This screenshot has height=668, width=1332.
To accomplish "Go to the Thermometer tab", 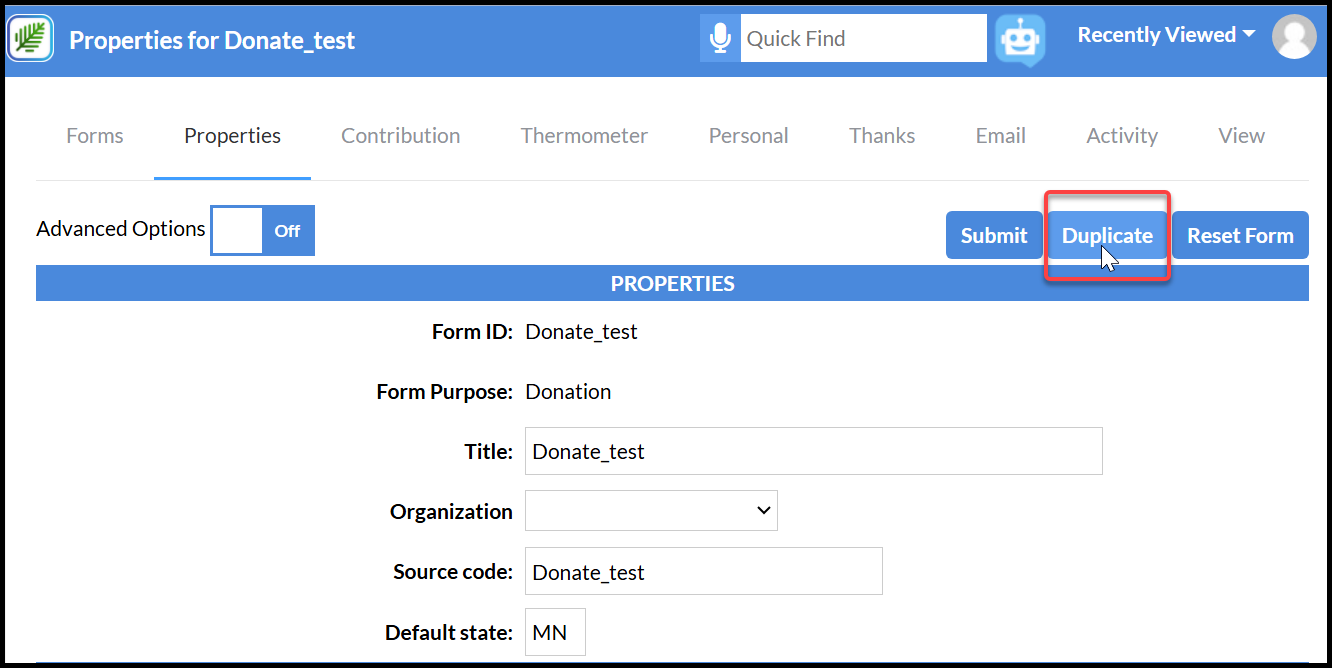I will tap(584, 135).
